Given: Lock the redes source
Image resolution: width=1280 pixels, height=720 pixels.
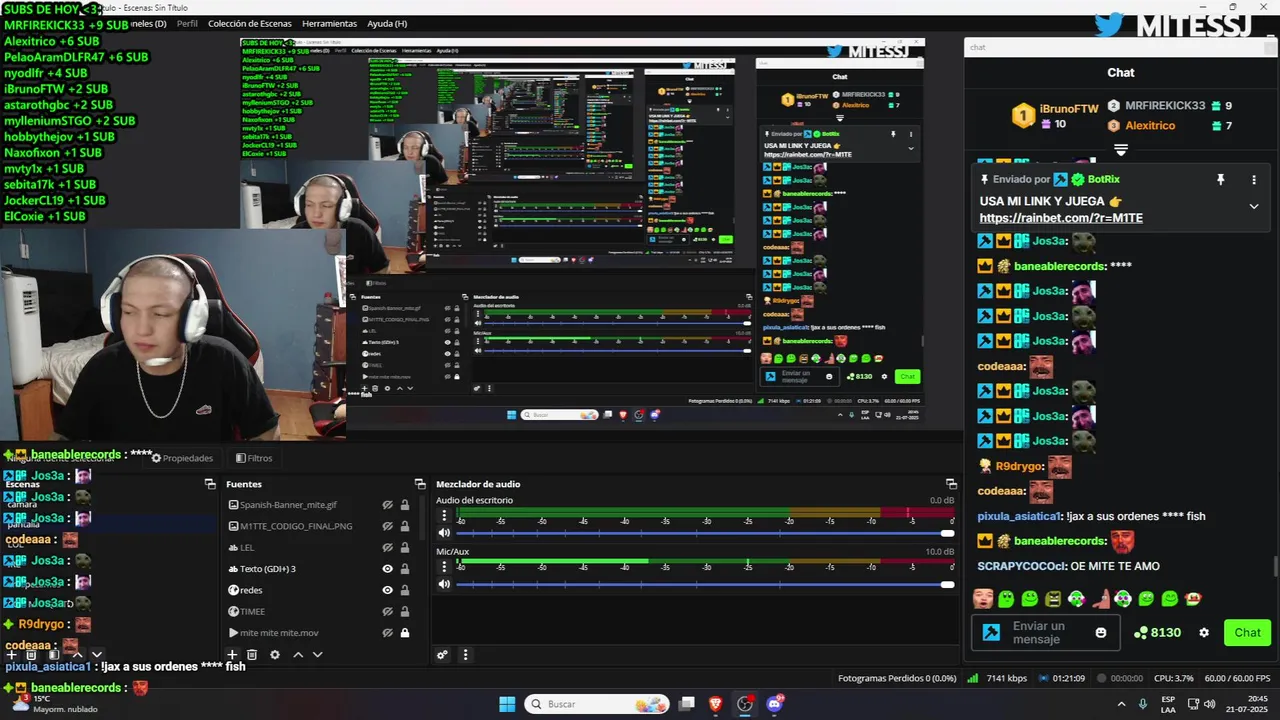Looking at the screenshot, I should pyautogui.click(x=405, y=590).
